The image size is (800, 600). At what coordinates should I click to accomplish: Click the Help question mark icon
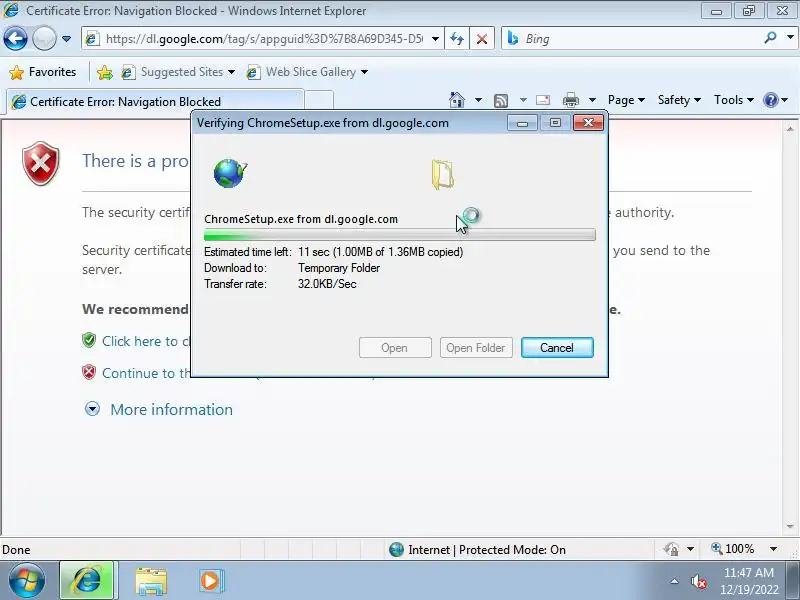[x=770, y=100]
